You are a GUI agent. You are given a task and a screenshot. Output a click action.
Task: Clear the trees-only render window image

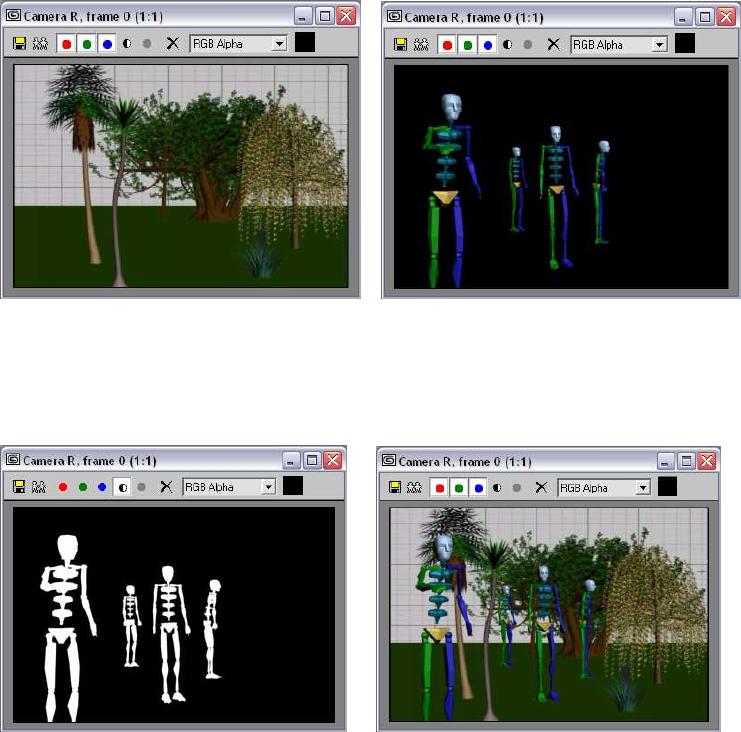[x=172, y=43]
